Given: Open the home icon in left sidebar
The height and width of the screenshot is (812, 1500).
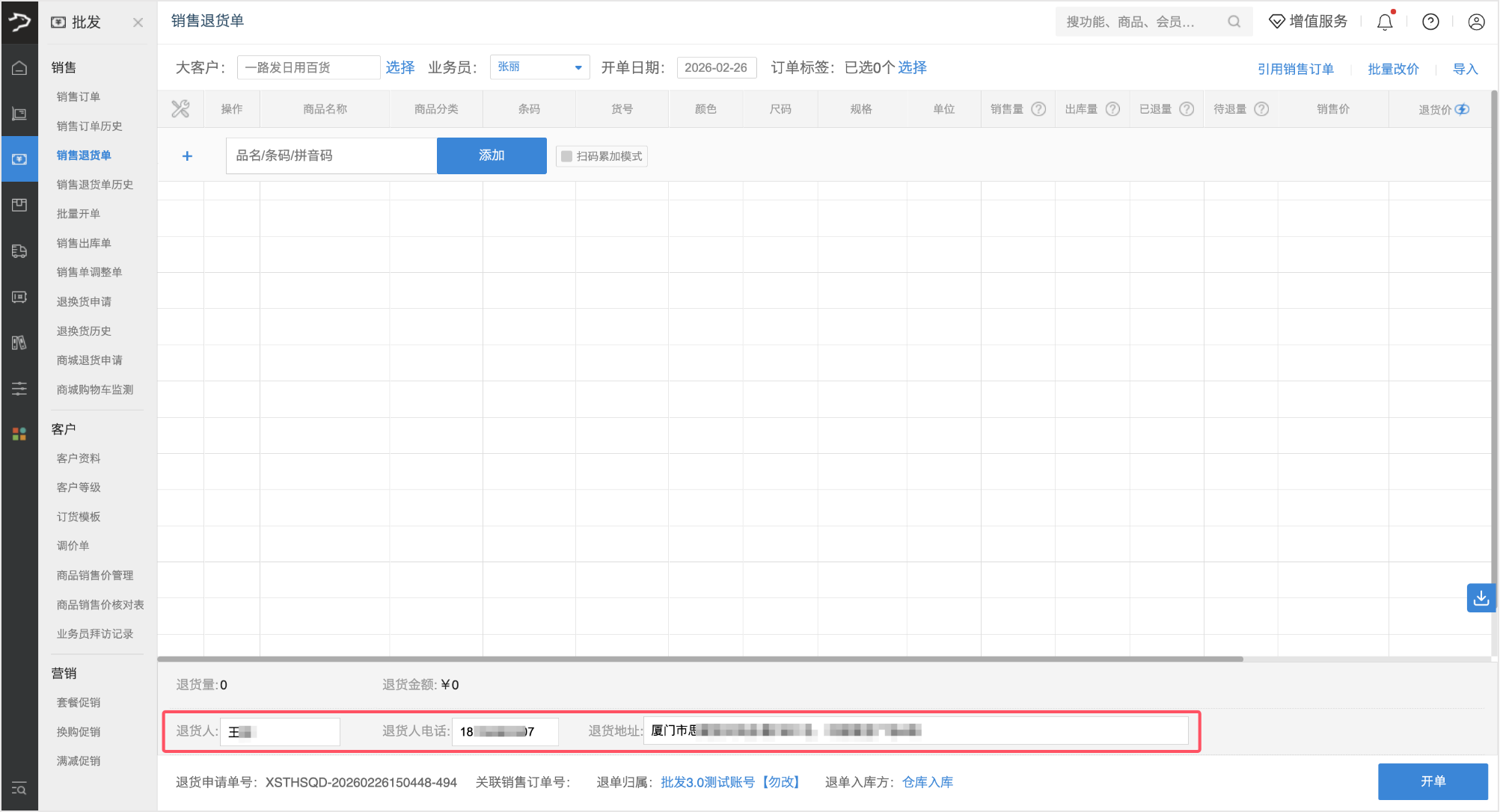Looking at the screenshot, I should click(20, 67).
